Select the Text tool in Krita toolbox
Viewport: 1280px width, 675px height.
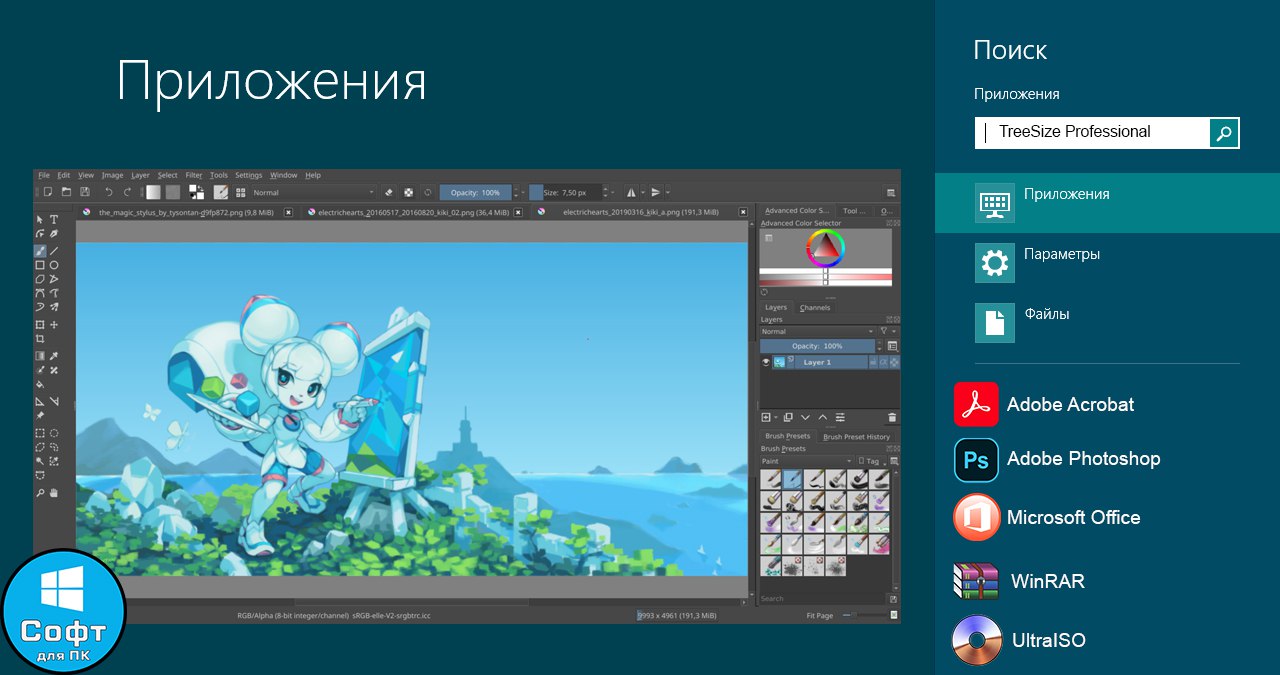(54, 219)
